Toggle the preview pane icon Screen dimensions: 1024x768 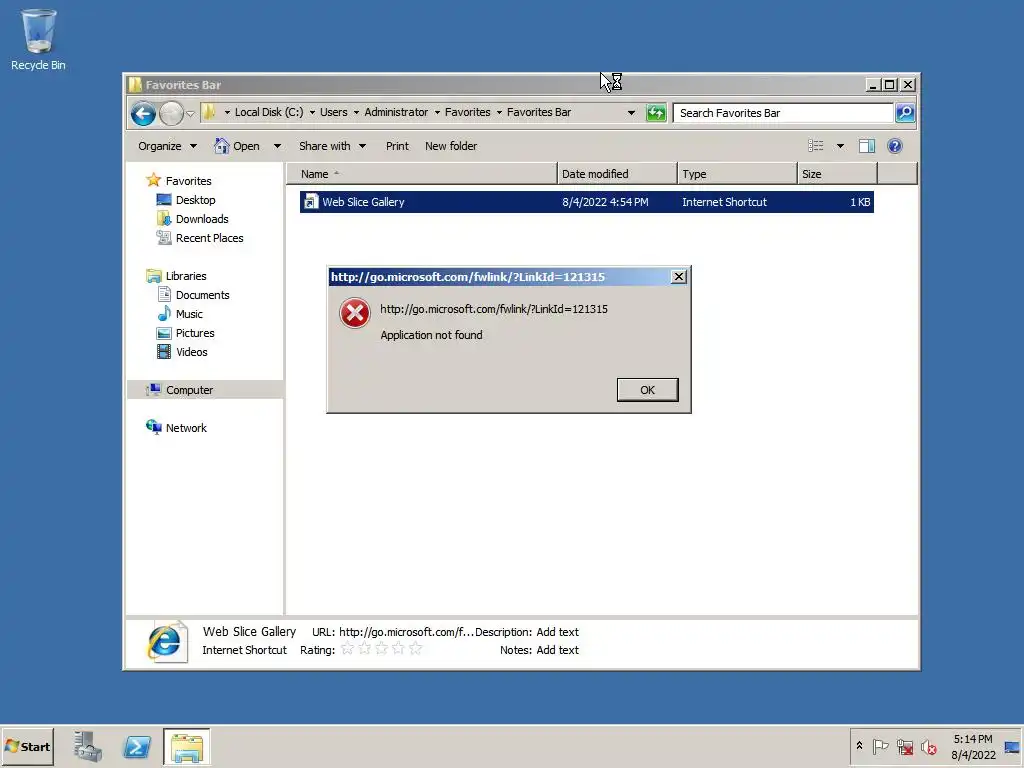pos(867,146)
